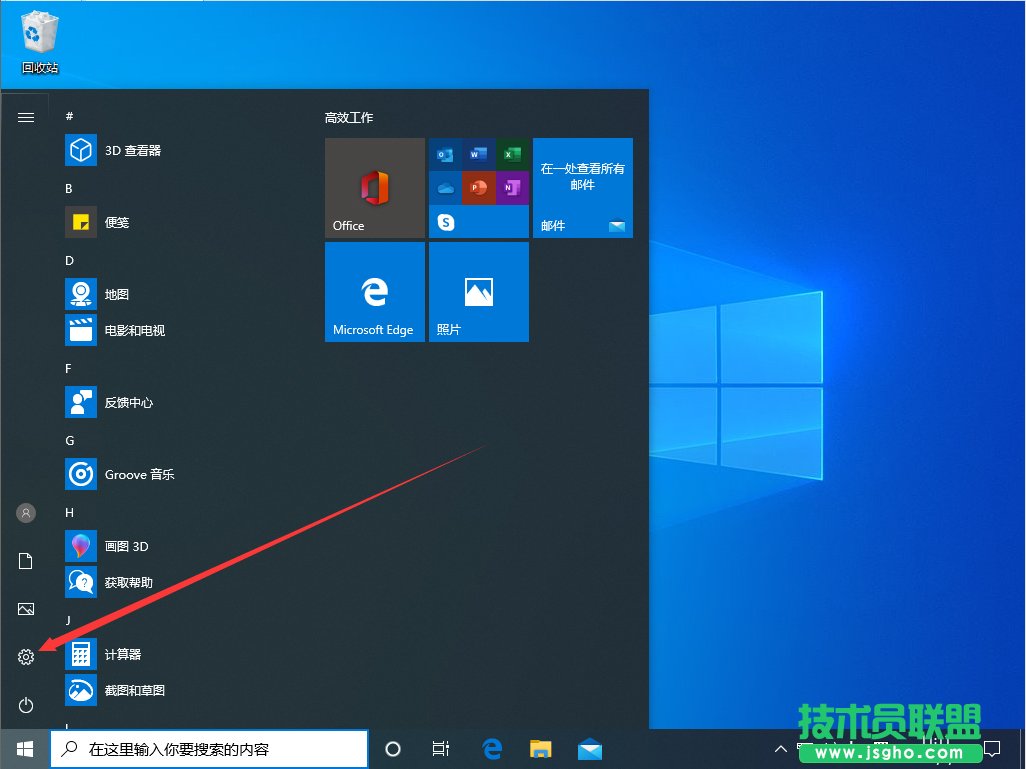Screen dimensions: 1026x769
Task: Launch Microsoft Edge from its Start tile
Action: point(374,291)
